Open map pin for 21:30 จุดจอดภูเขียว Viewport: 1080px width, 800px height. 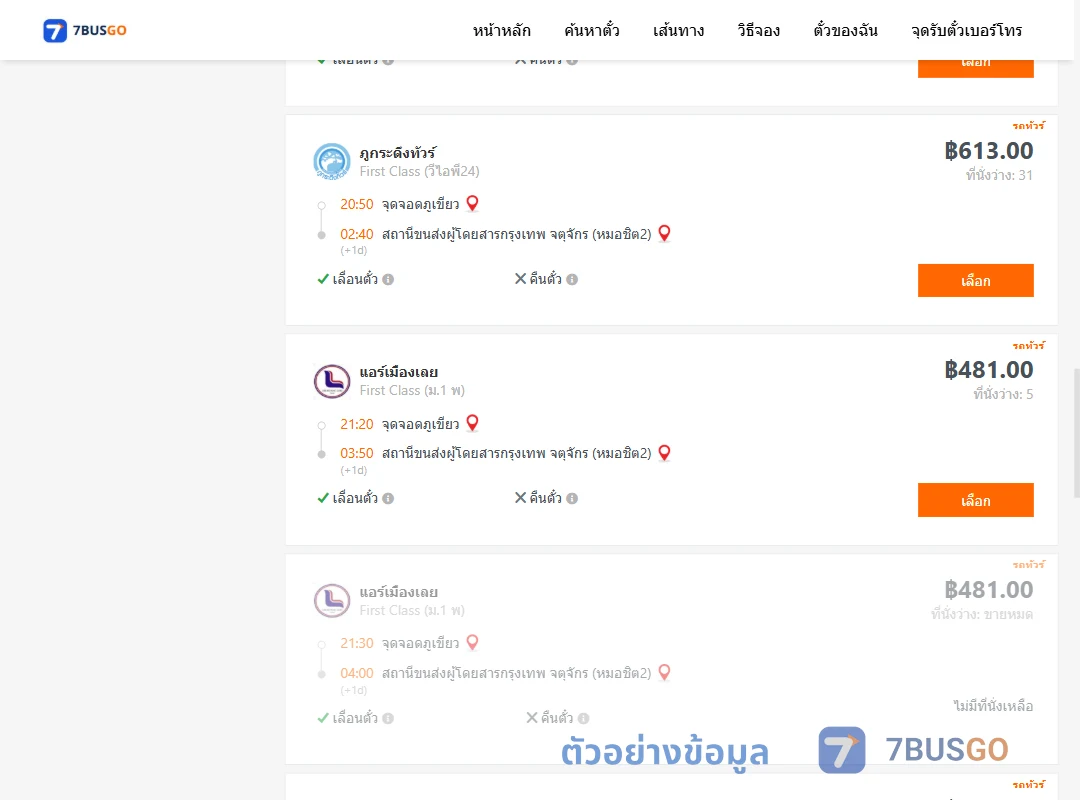pos(472,642)
